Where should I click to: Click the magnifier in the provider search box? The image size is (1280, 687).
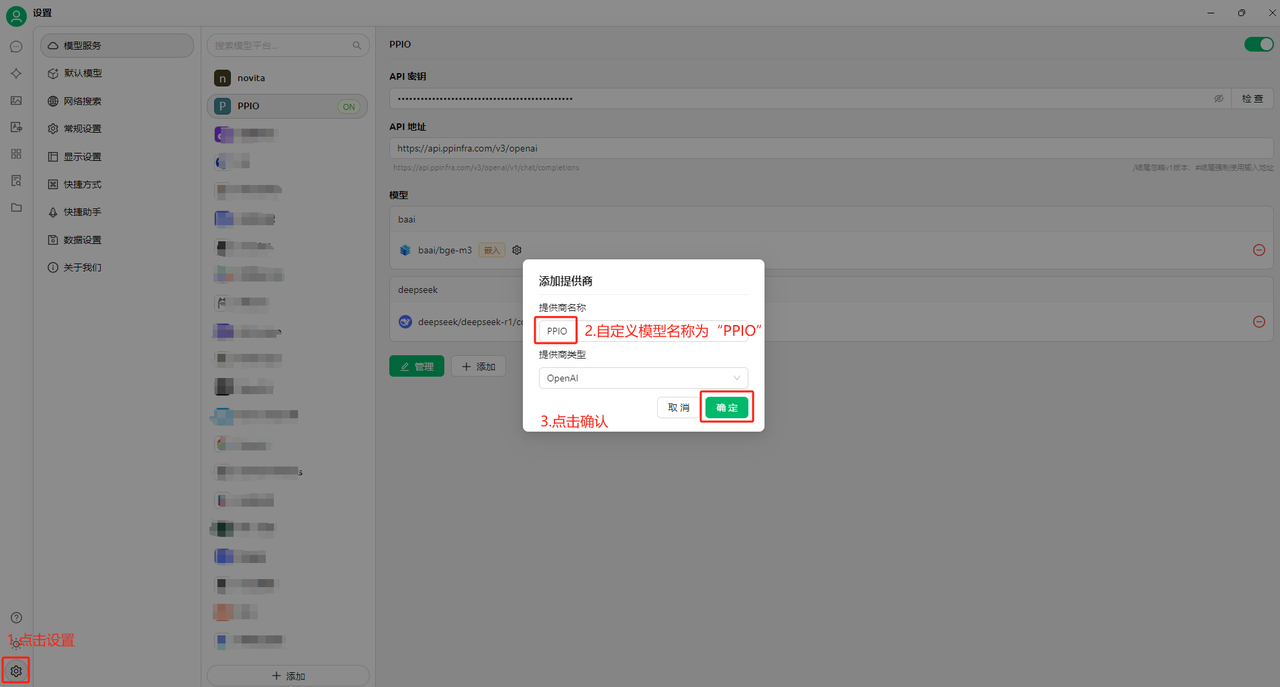(x=357, y=46)
